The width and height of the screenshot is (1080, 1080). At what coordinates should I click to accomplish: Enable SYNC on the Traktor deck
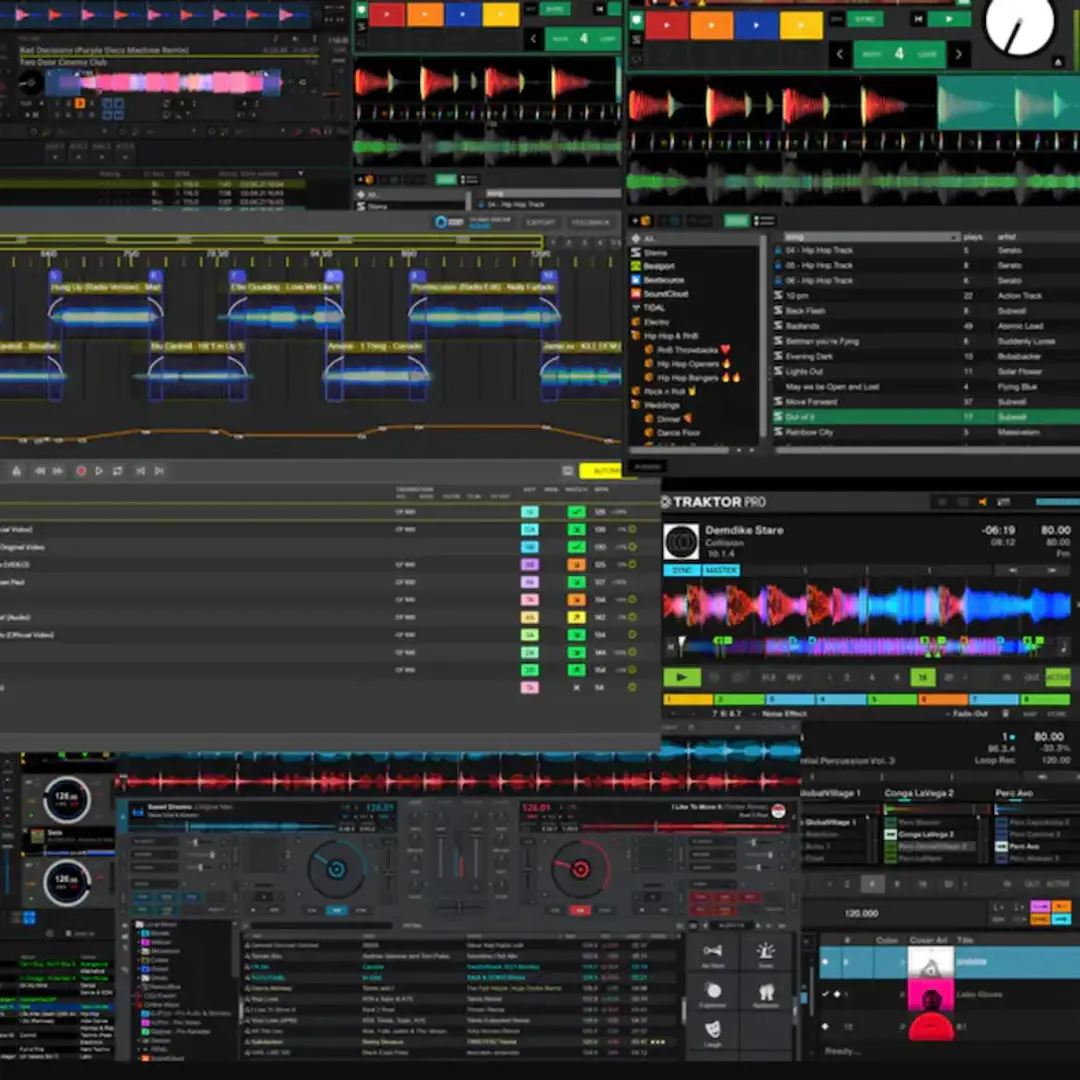click(682, 569)
